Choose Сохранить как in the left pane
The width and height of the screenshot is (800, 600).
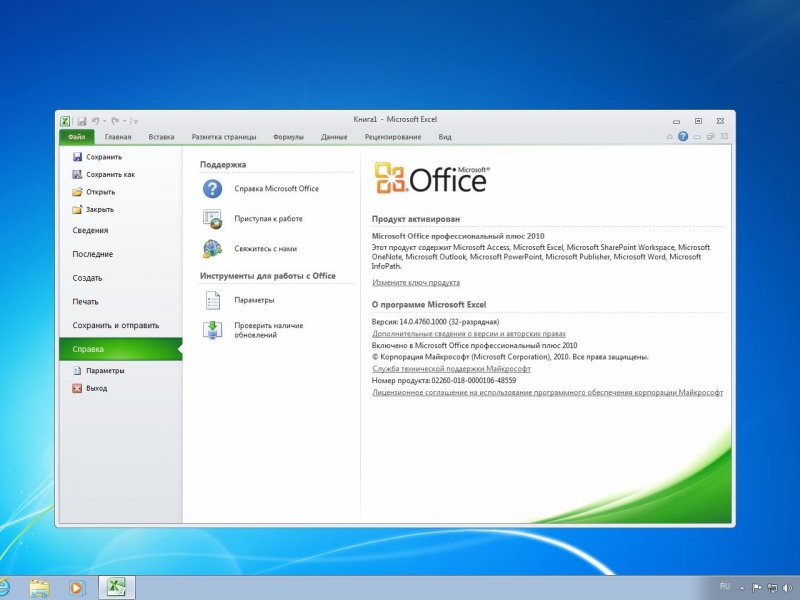[104, 174]
